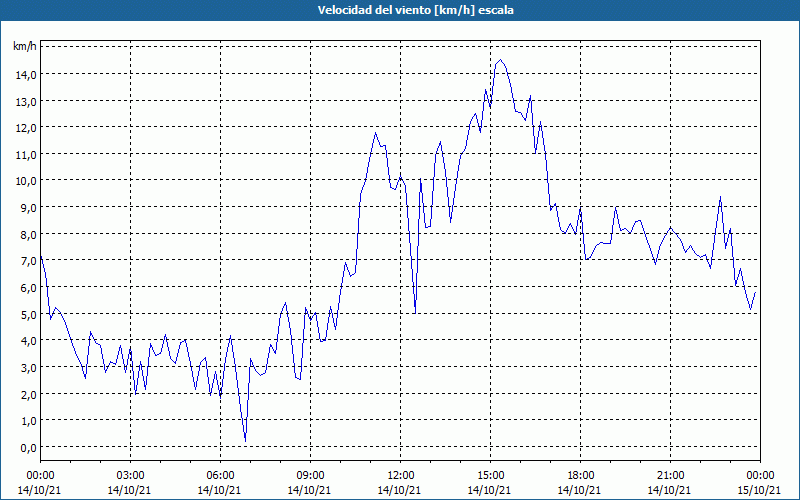Select the '4,0' y-axis value
The image size is (800, 500).
tap(28, 340)
